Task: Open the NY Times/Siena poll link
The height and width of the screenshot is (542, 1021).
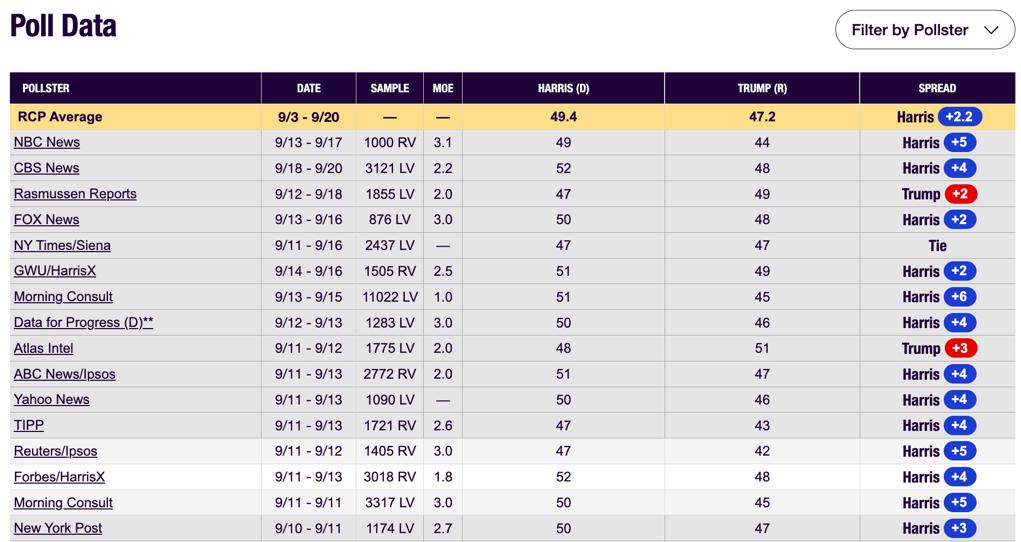Action: [62, 246]
